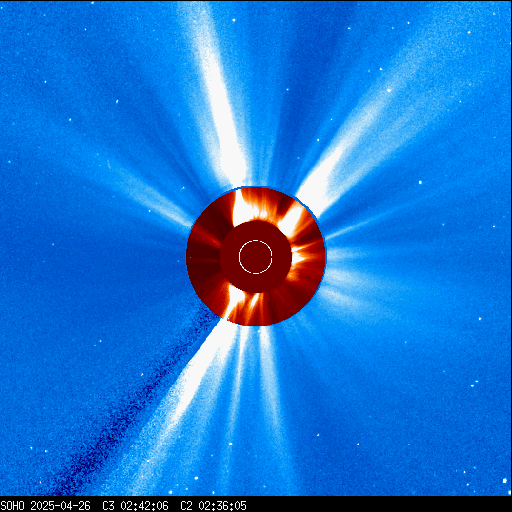512x512 pixels.
Task: Click the star at bottom center edge
Action: click(x=171, y=492)
